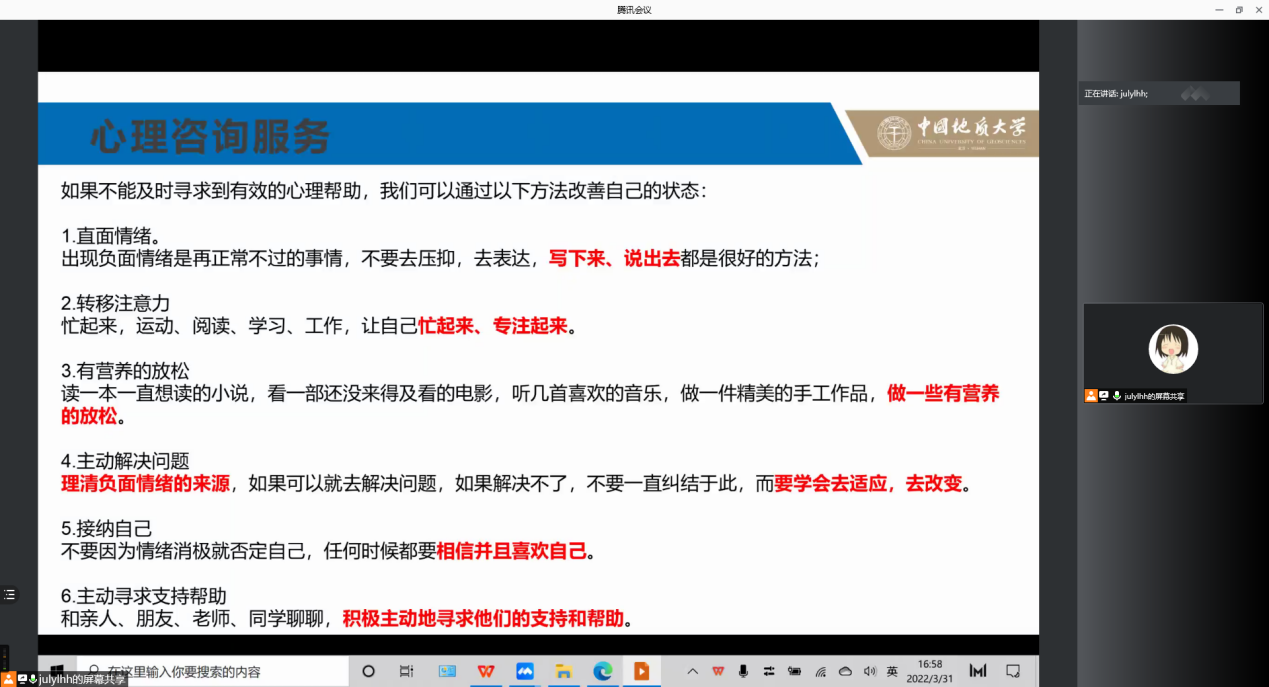Open the Tencent Meeting icon in shared taskbar

tap(525, 671)
